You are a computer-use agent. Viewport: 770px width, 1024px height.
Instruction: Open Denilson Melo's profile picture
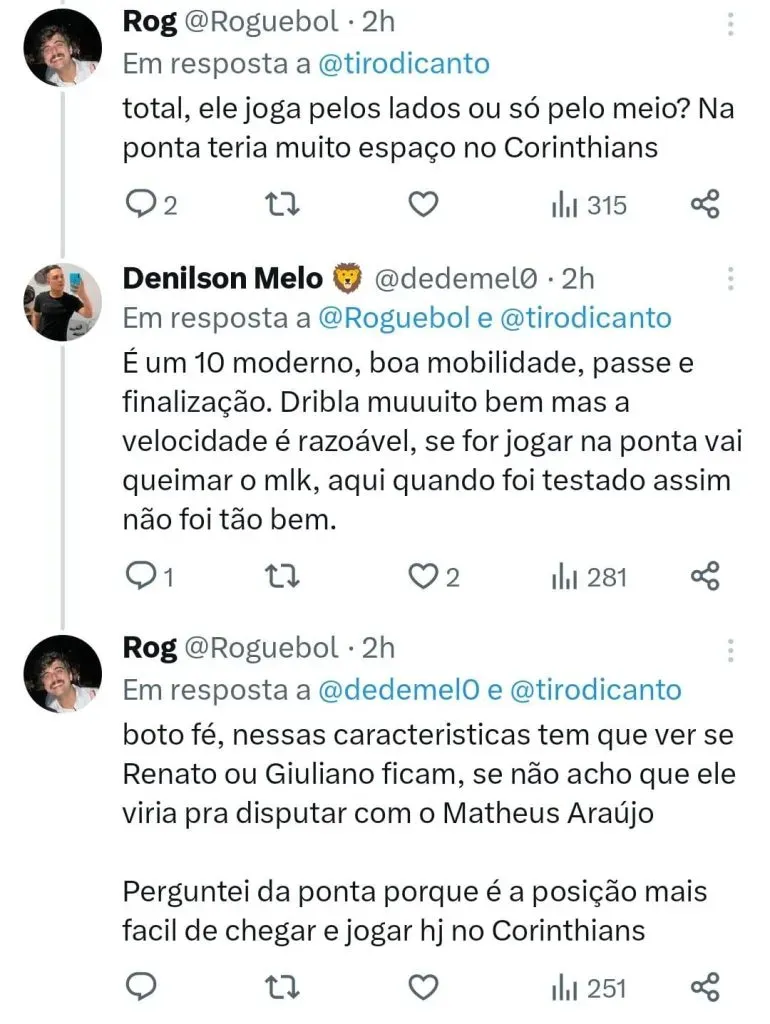coord(62,303)
